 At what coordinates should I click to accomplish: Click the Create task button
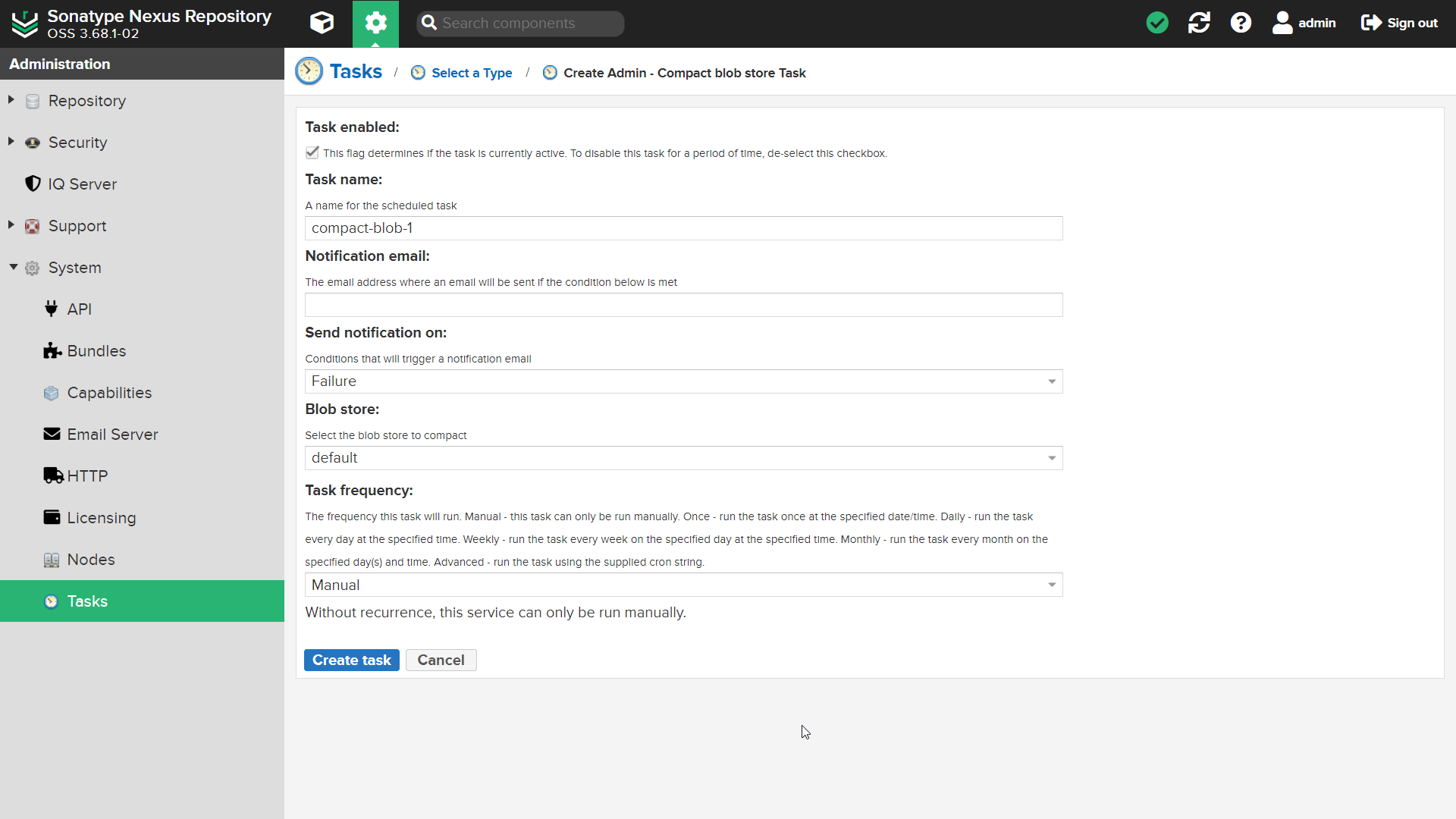(x=352, y=660)
